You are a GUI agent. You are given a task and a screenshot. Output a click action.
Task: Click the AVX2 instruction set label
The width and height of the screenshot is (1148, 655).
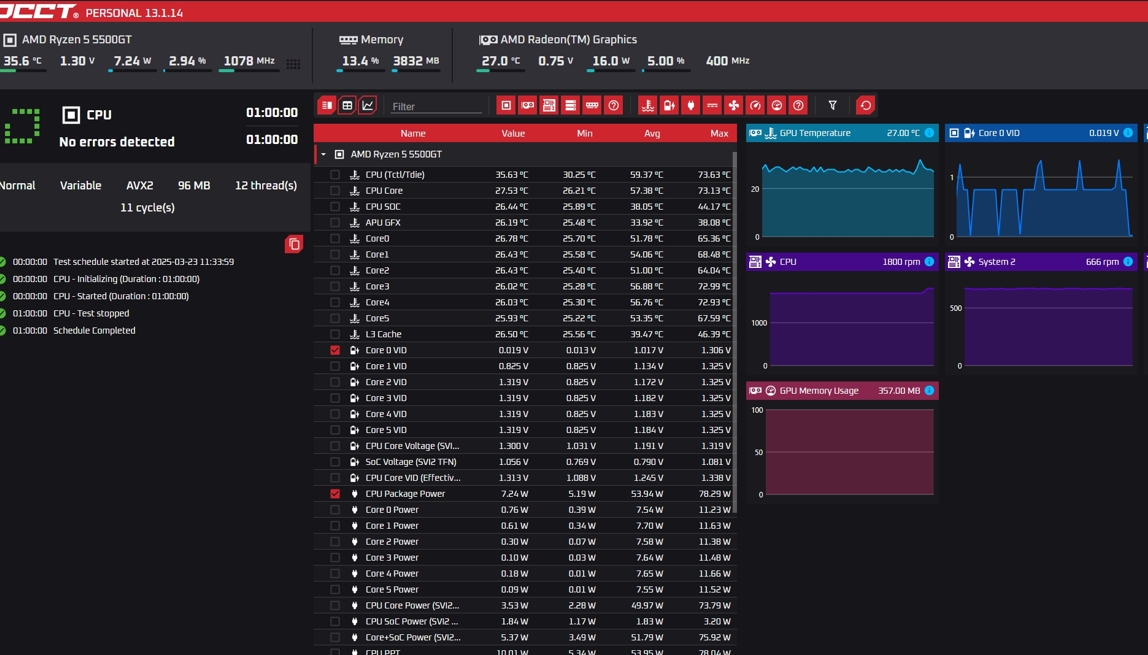tap(139, 185)
